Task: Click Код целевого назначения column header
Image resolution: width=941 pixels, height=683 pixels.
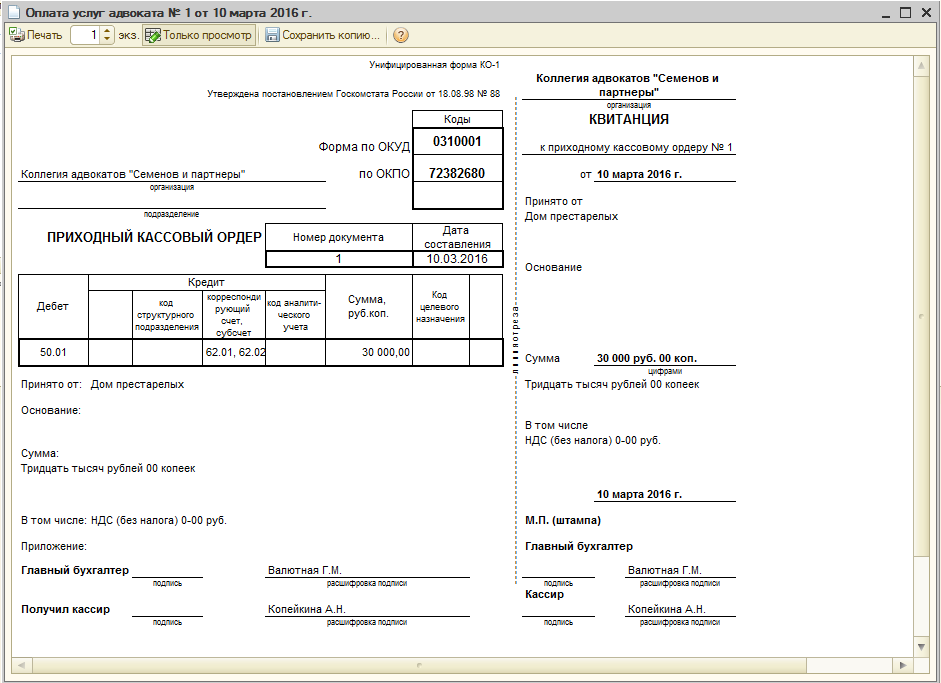Action: click(x=440, y=307)
